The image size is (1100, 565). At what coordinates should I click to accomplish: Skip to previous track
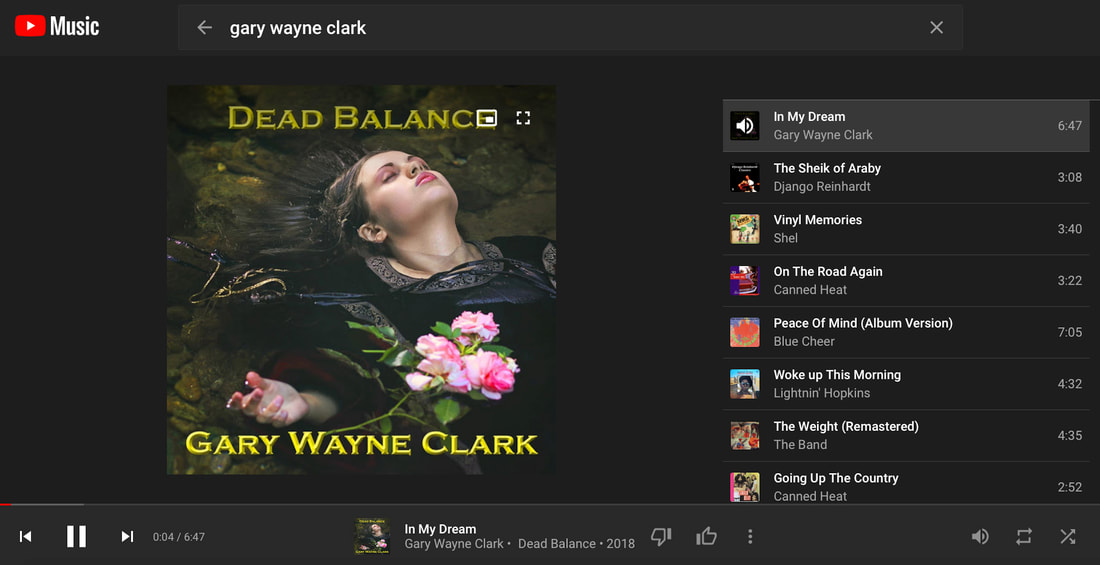pos(25,536)
